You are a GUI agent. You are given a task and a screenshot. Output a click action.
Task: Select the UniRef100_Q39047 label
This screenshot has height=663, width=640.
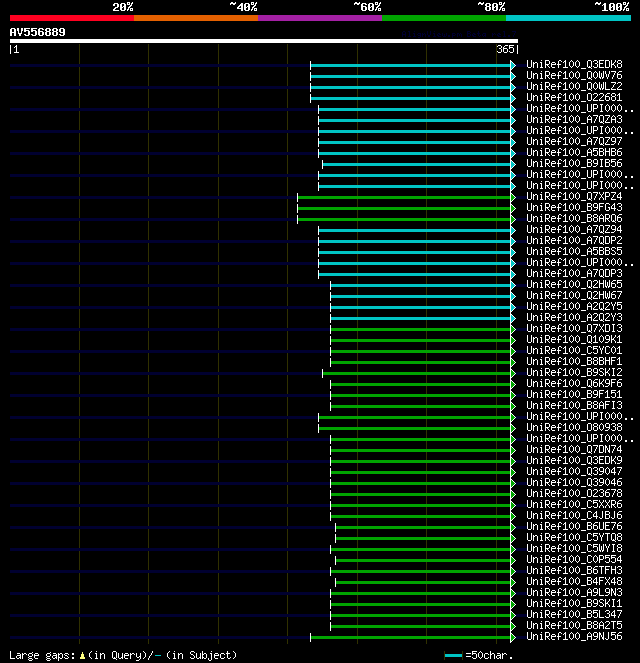point(574,471)
